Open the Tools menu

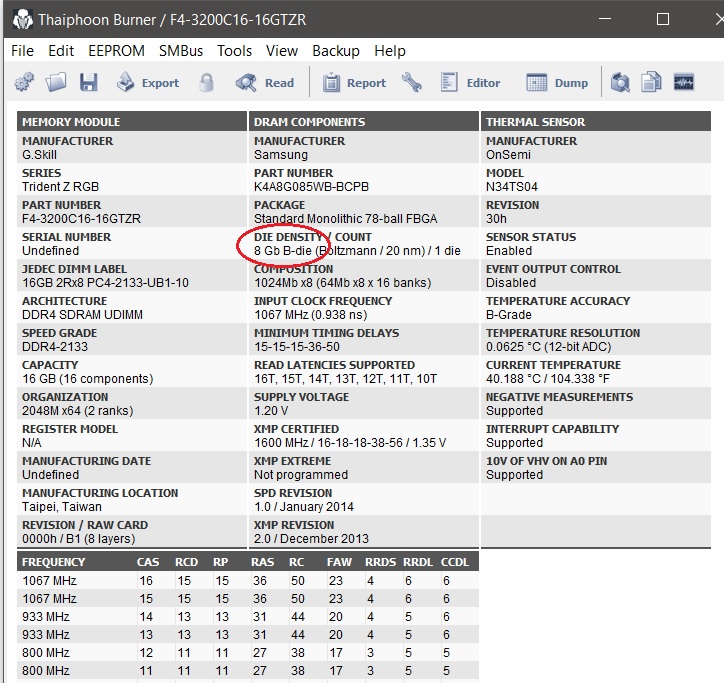pos(235,50)
